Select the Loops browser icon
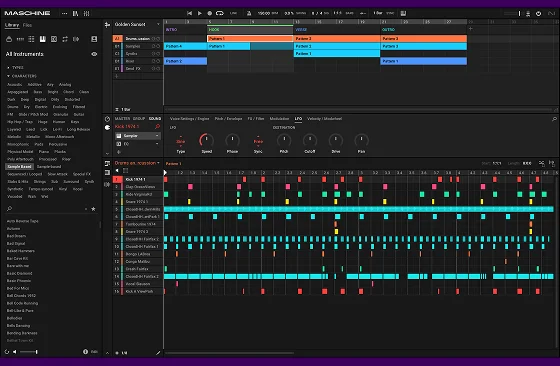This screenshot has height=366, width=560. pyautogui.click(x=65, y=39)
